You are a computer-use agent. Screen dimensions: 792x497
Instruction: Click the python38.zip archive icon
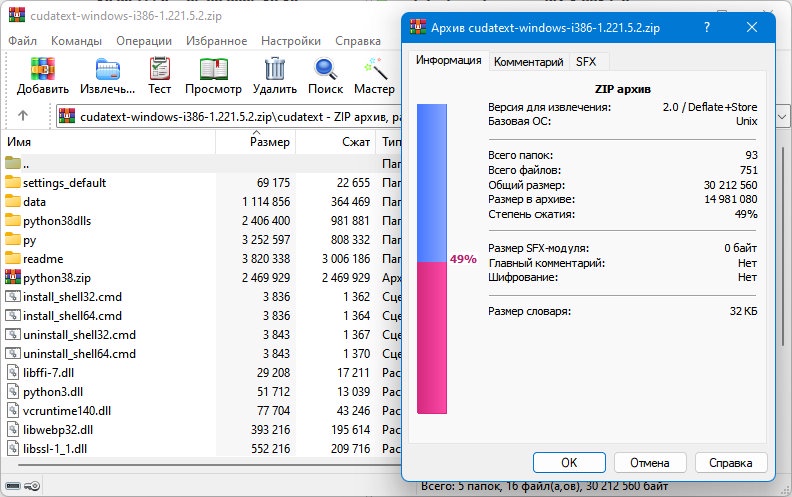point(13,277)
